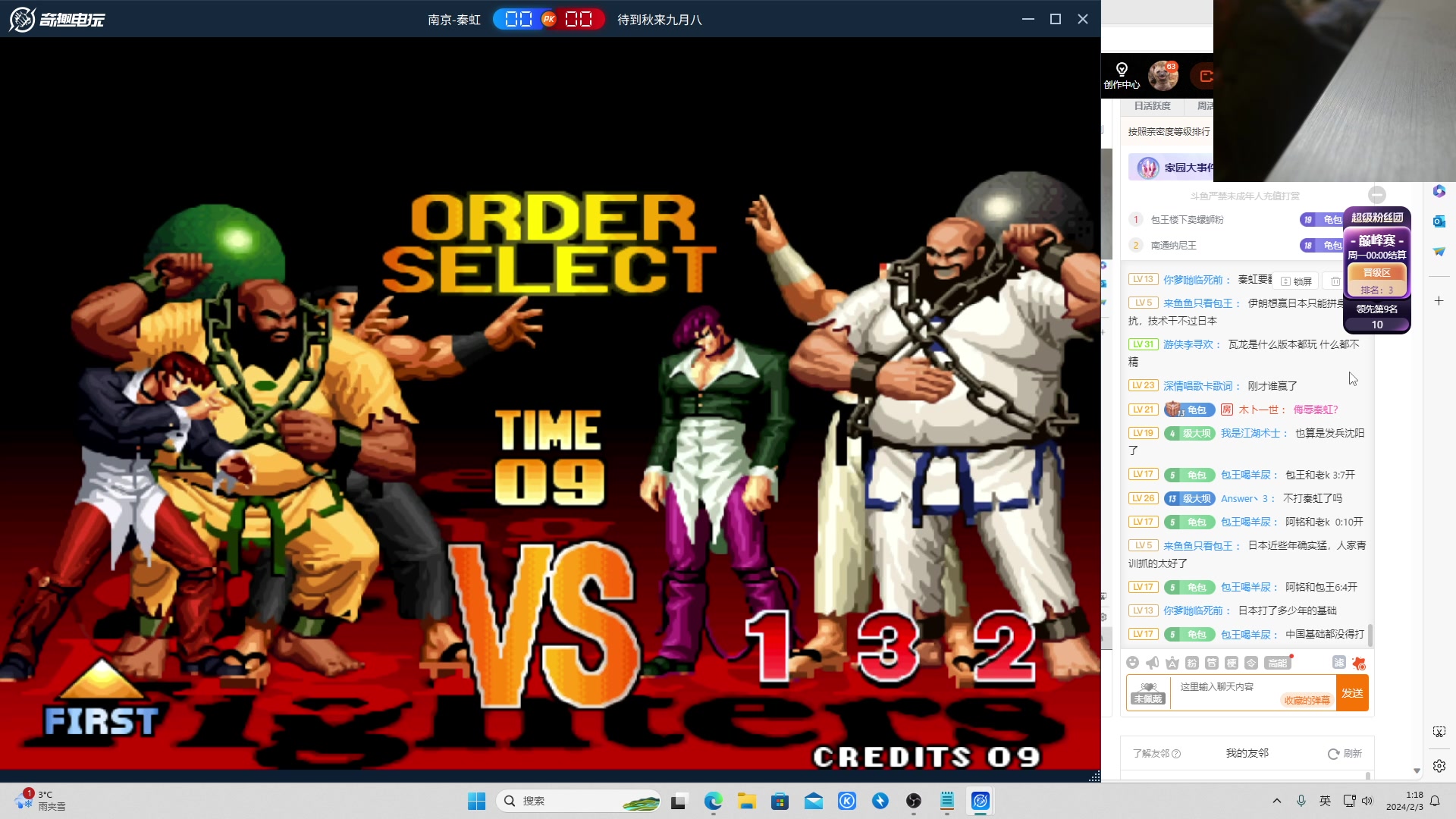This screenshot has width=1456, height=819.
Task: Click the chat input field
Action: tap(1254, 692)
